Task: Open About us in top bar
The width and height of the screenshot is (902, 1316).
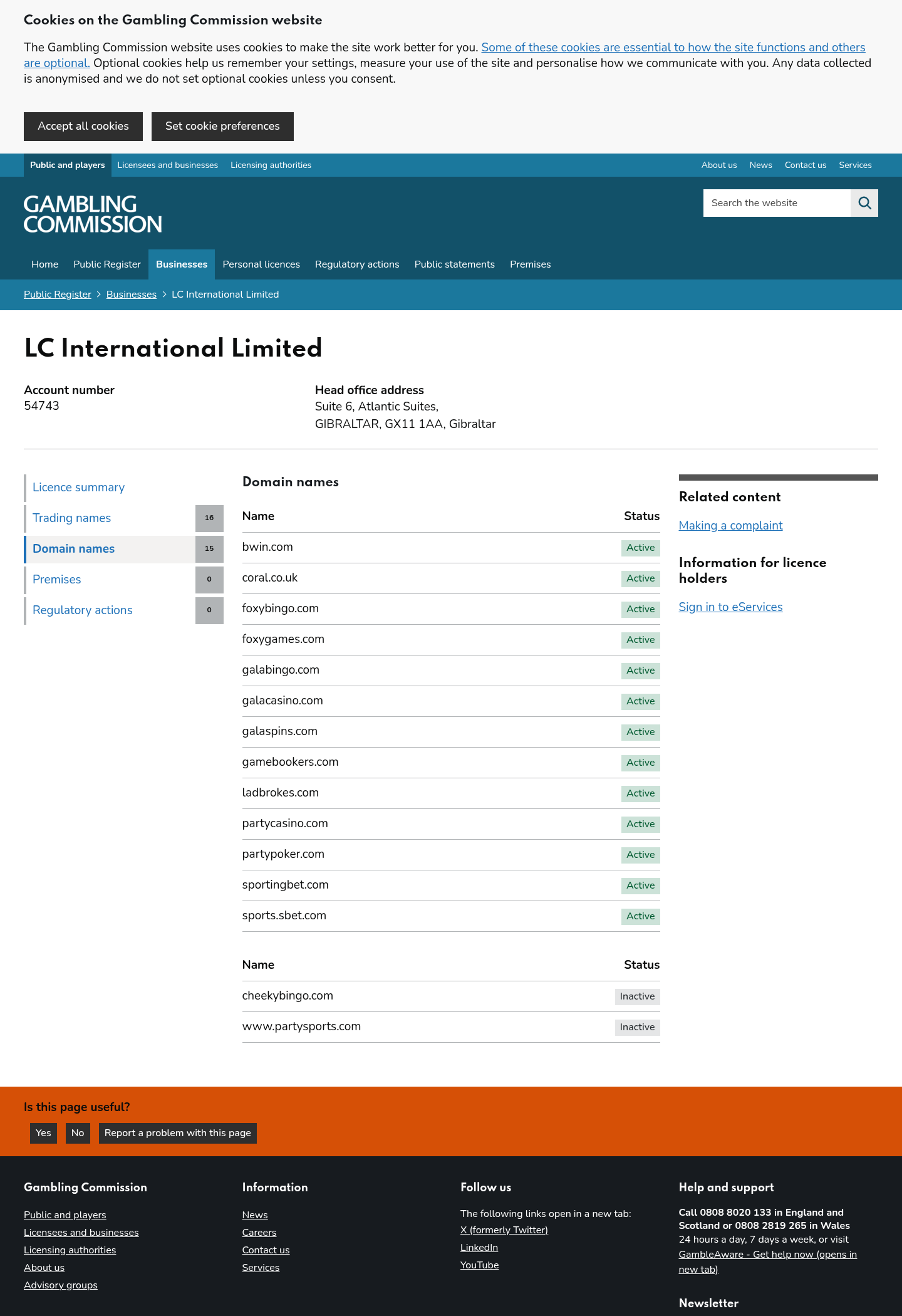Action: [719, 165]
